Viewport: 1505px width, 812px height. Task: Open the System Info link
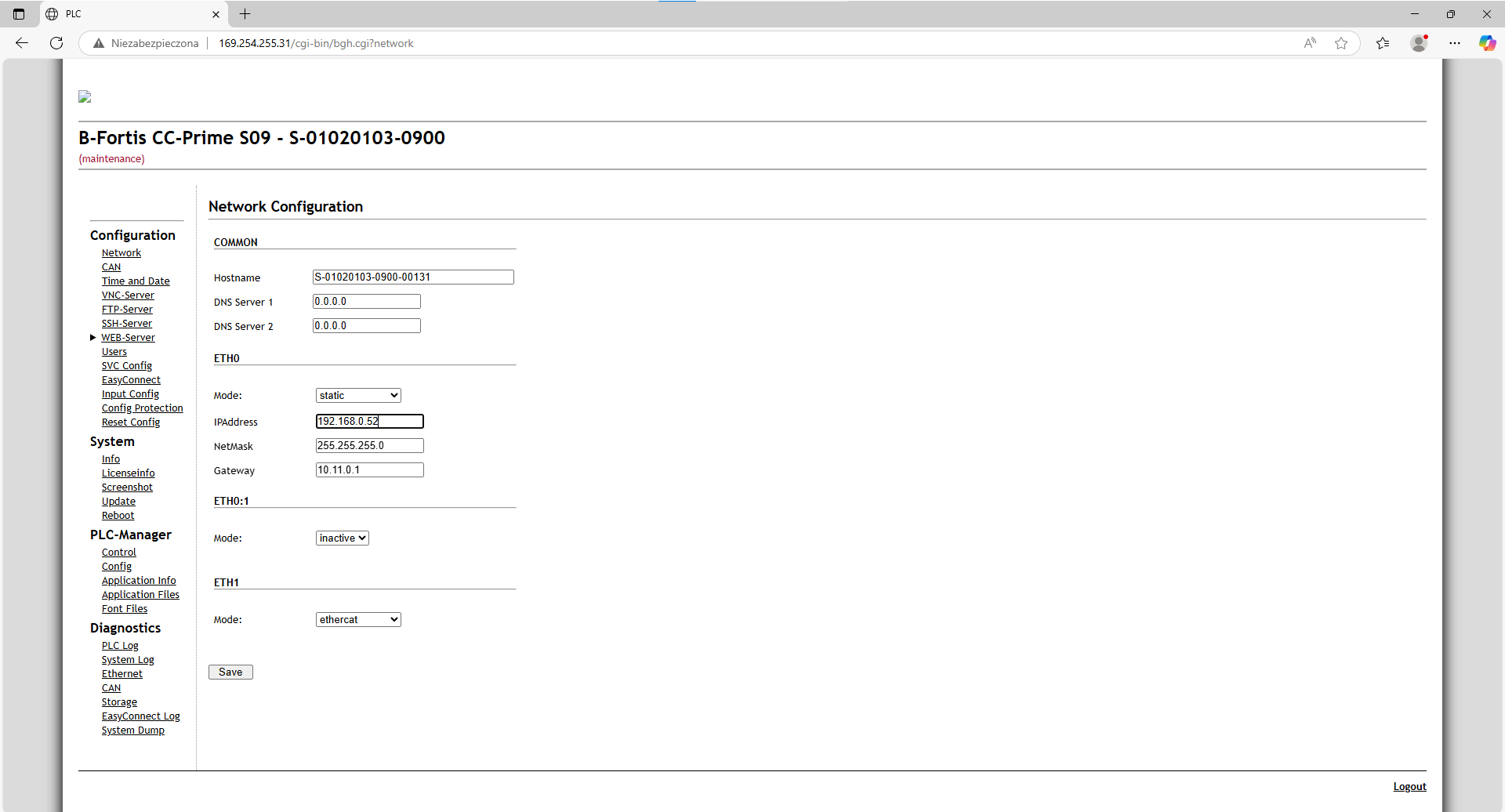(x=111, y=459)
